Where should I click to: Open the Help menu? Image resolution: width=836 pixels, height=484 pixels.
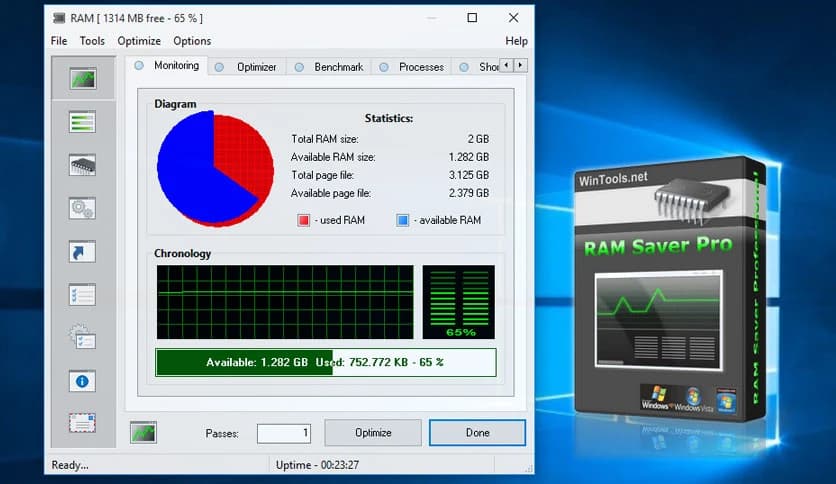click(x=516, y=41)
